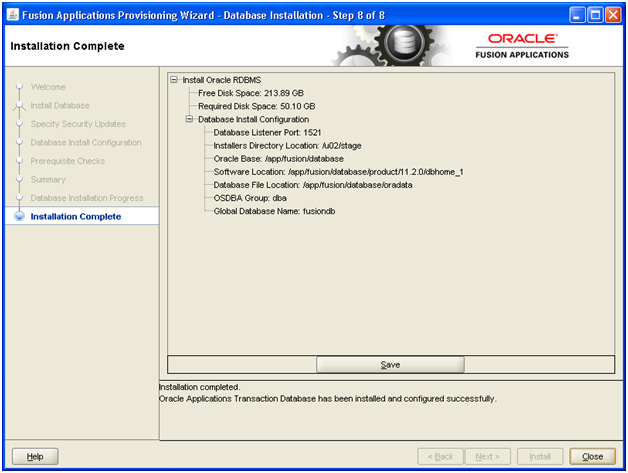The image size is (628, 473).
Task: Select Global Database Name: fusiondb row
Action: pos(274,211)
